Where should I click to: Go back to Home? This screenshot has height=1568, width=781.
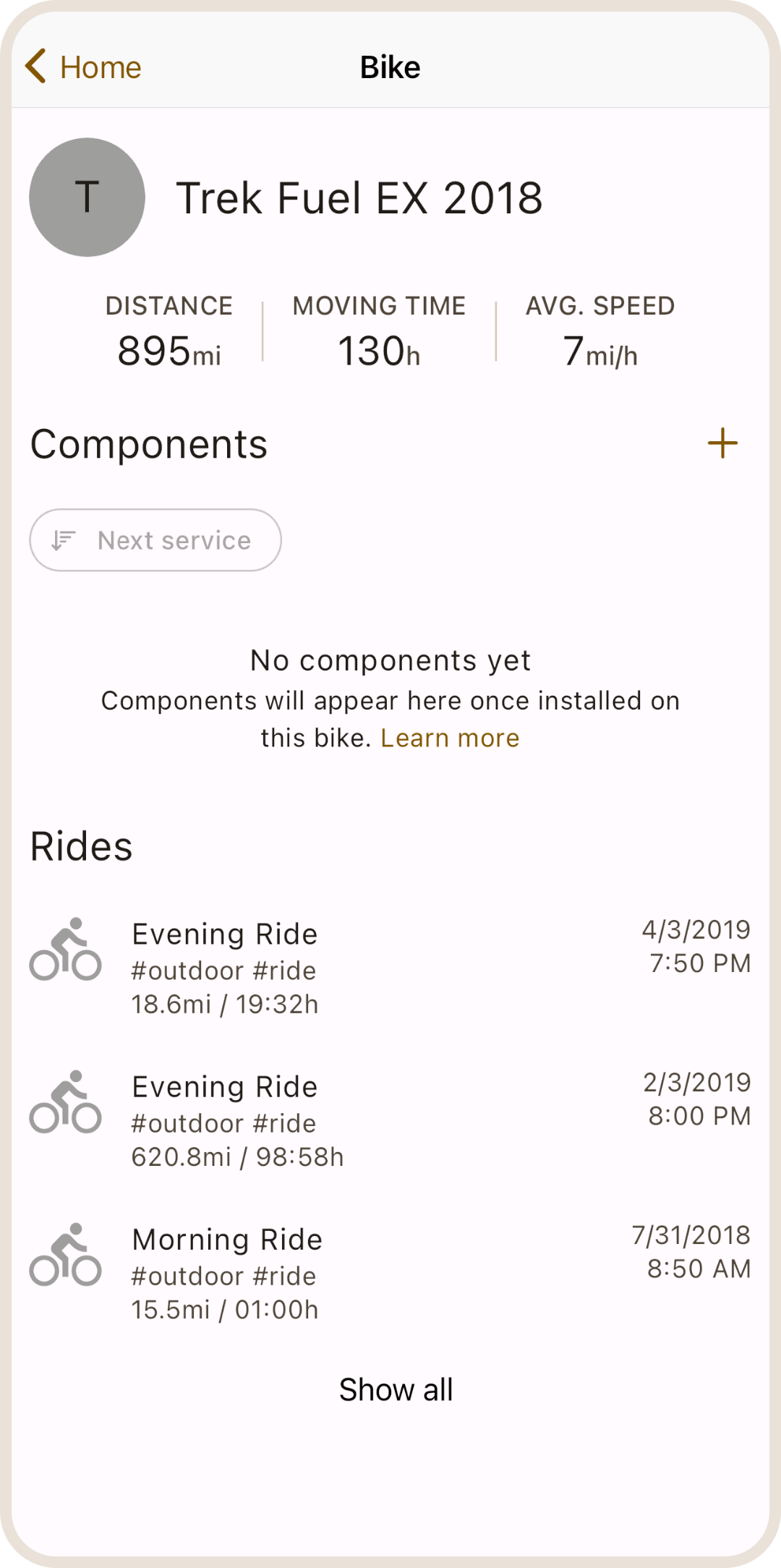pyautogui.click(x=100, y=67)
